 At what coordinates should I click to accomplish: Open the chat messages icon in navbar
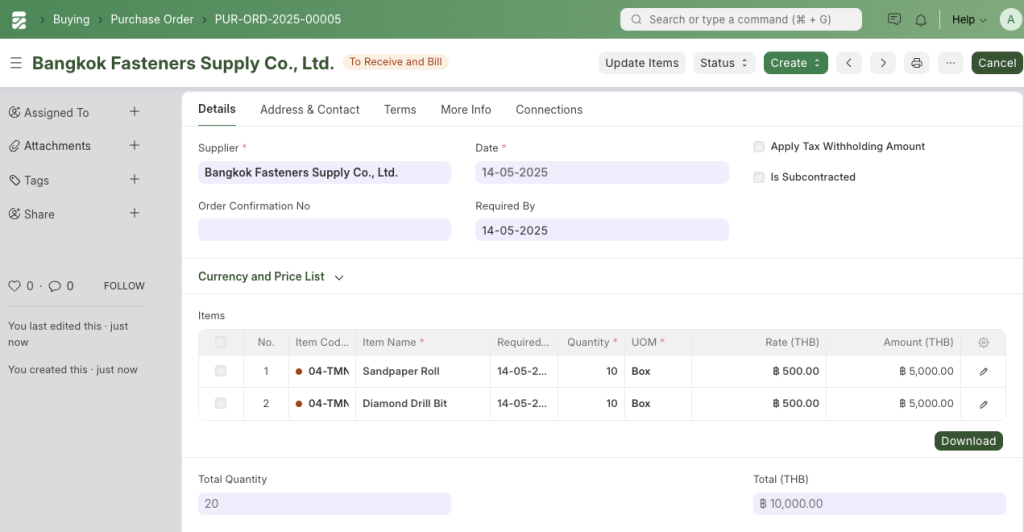click(x=894, y=20)
